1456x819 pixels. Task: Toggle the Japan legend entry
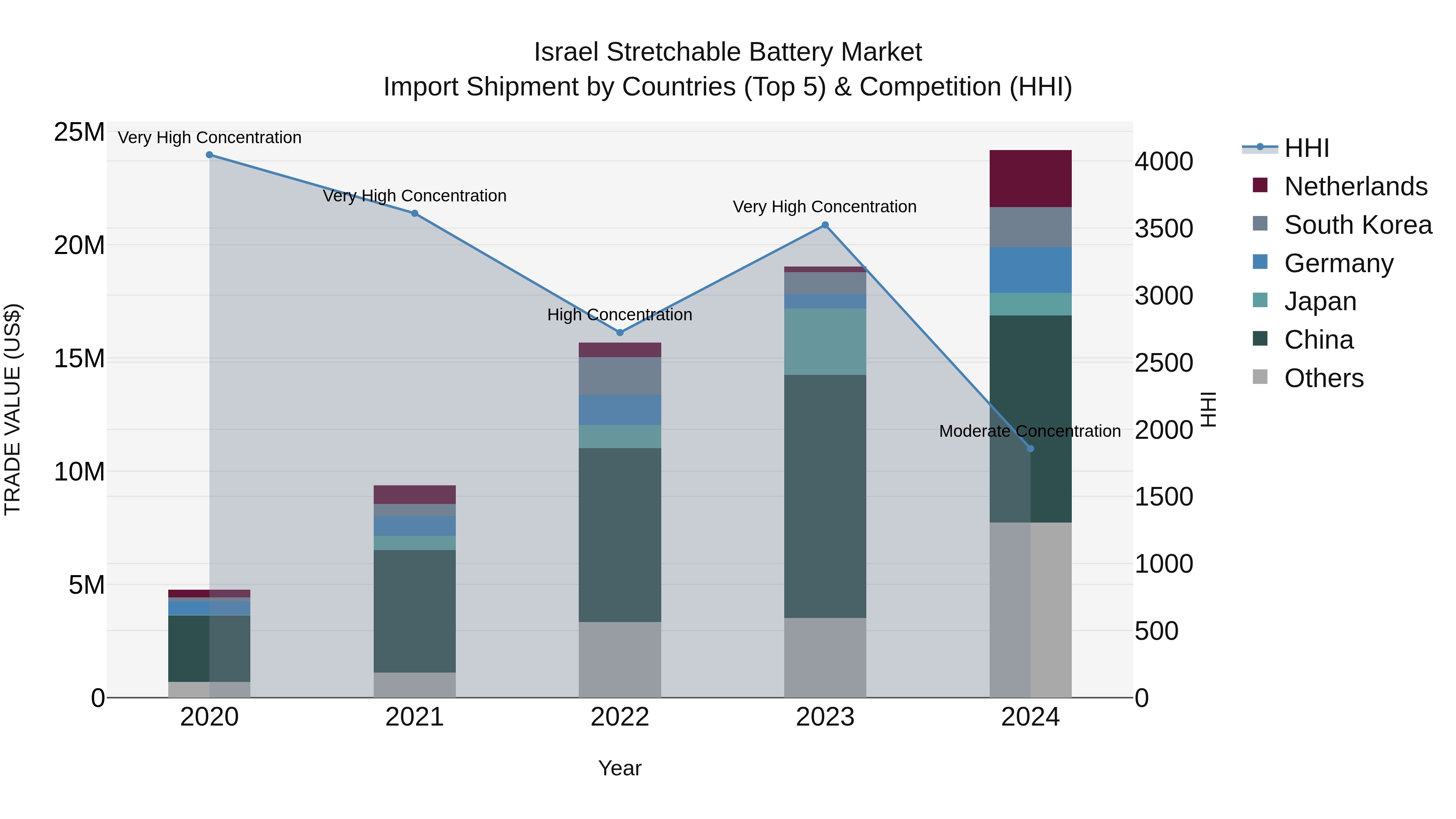[1304, 301]
